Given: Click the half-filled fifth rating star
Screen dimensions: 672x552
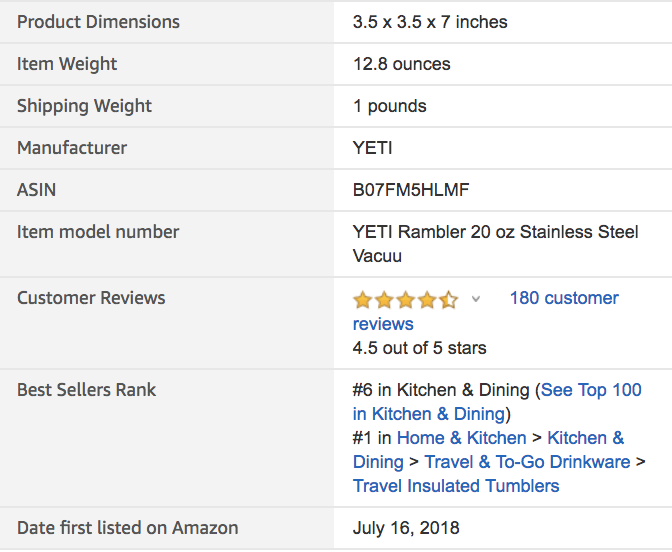Looking at the screenshot, I should tap(449, 299).
